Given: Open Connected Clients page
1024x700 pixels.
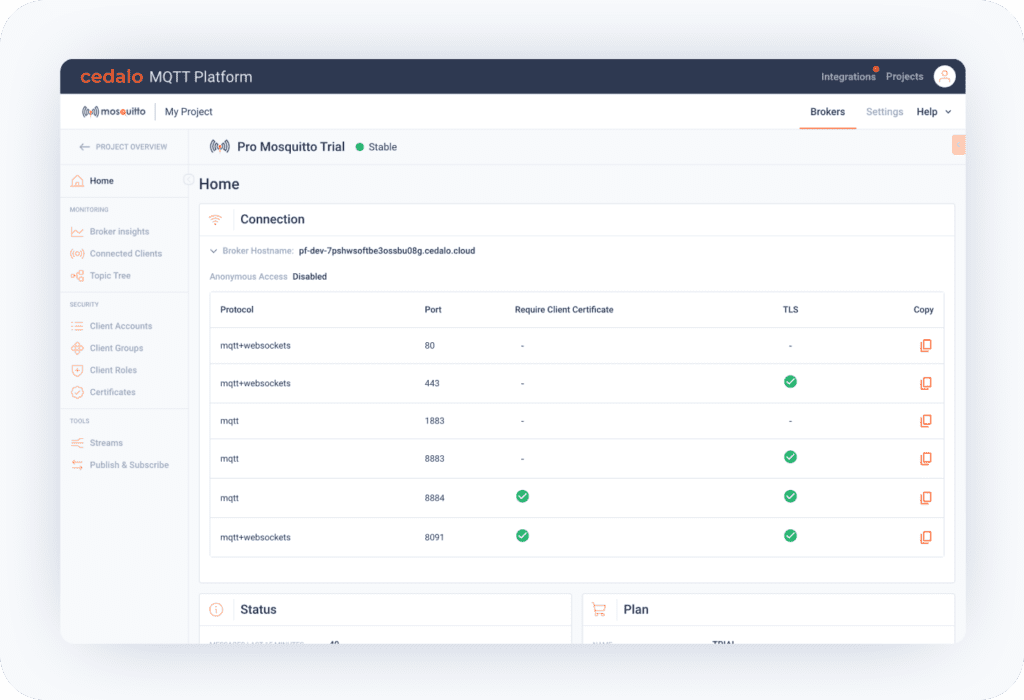Looking at the screenshot, I should pos(125,254).
